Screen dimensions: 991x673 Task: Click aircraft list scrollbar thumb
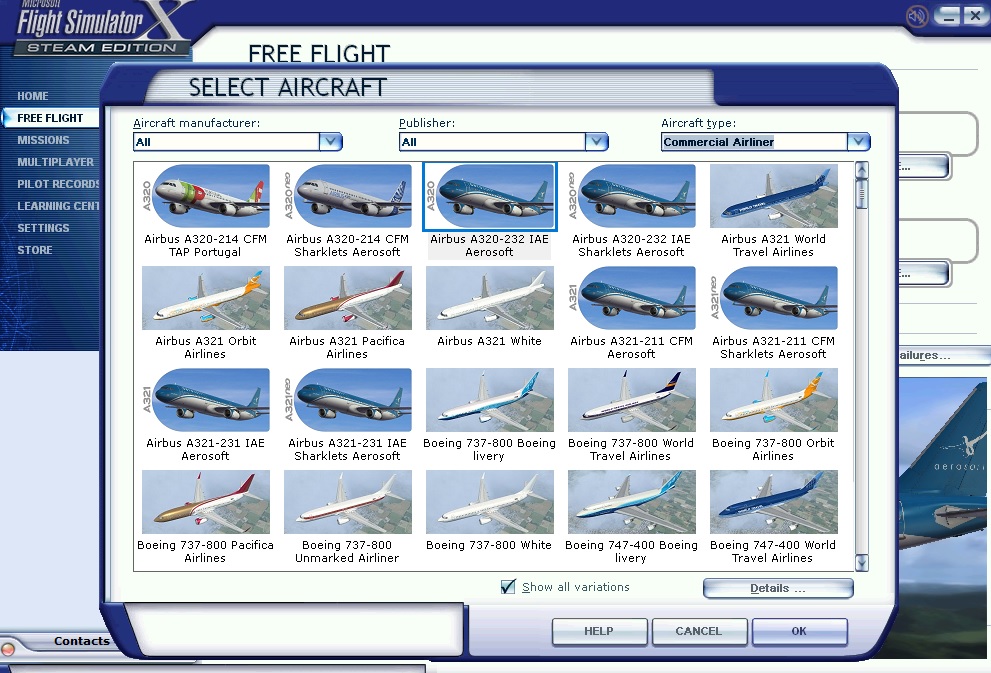pos(861,193)
